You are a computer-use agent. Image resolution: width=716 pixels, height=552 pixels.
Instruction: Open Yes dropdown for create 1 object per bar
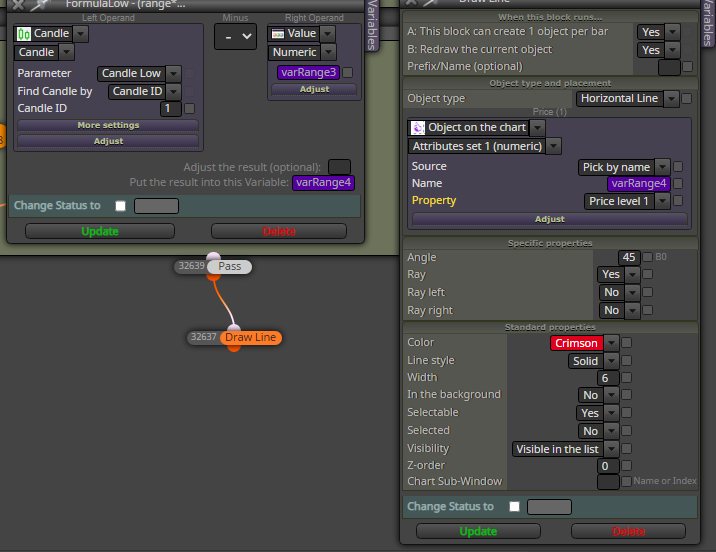(x=672, y=32)
